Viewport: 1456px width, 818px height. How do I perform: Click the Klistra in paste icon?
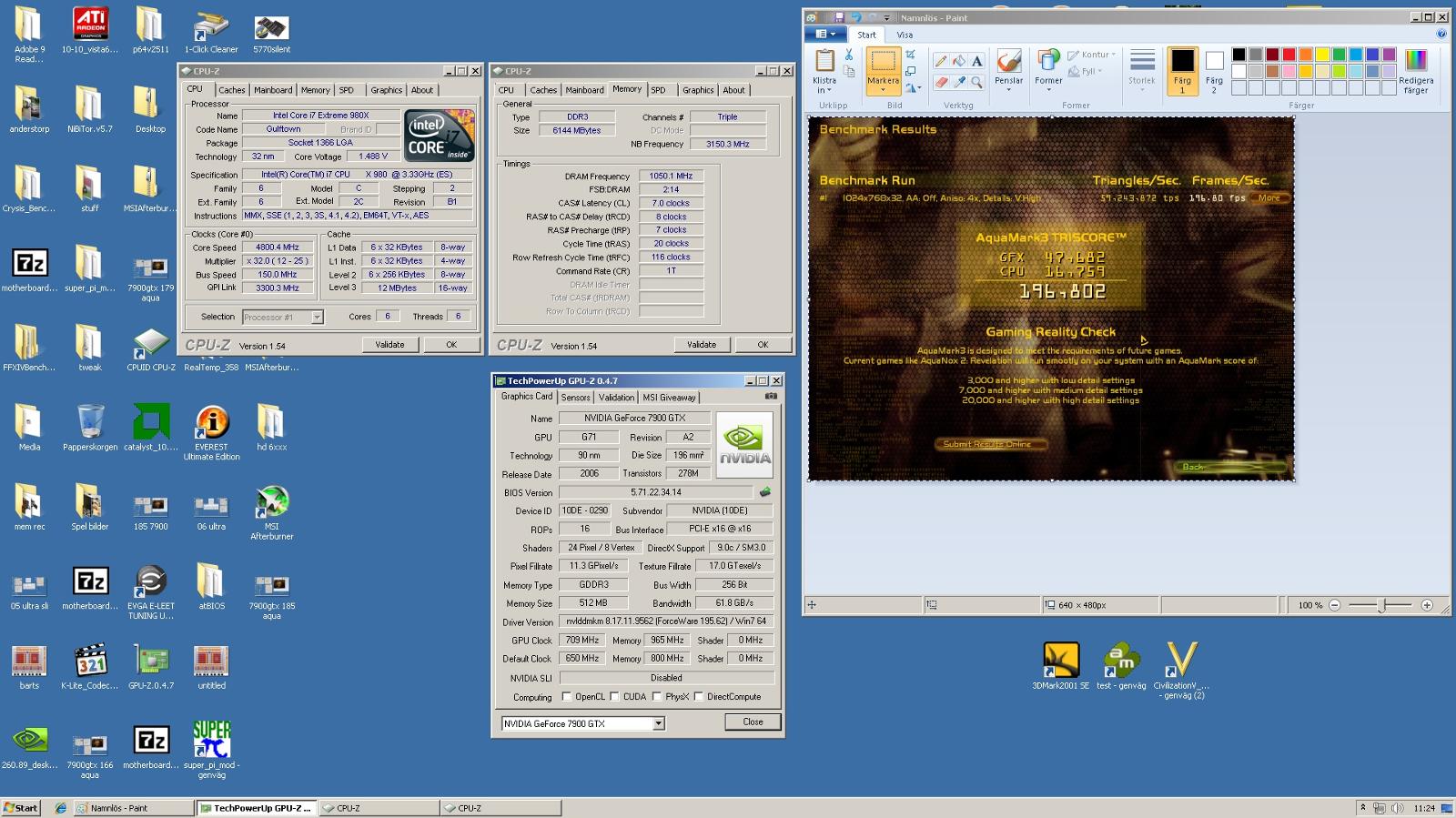[x=824, y=61]
